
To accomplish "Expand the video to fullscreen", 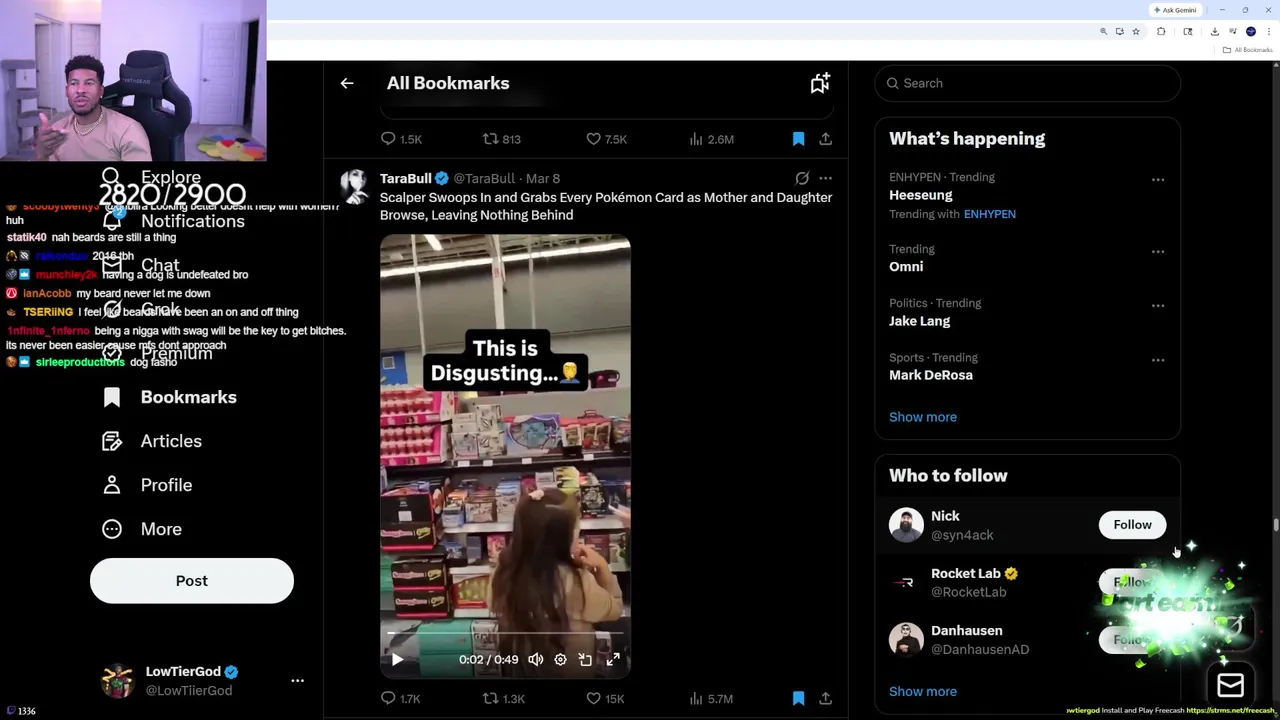I will [x=613, y=659].
